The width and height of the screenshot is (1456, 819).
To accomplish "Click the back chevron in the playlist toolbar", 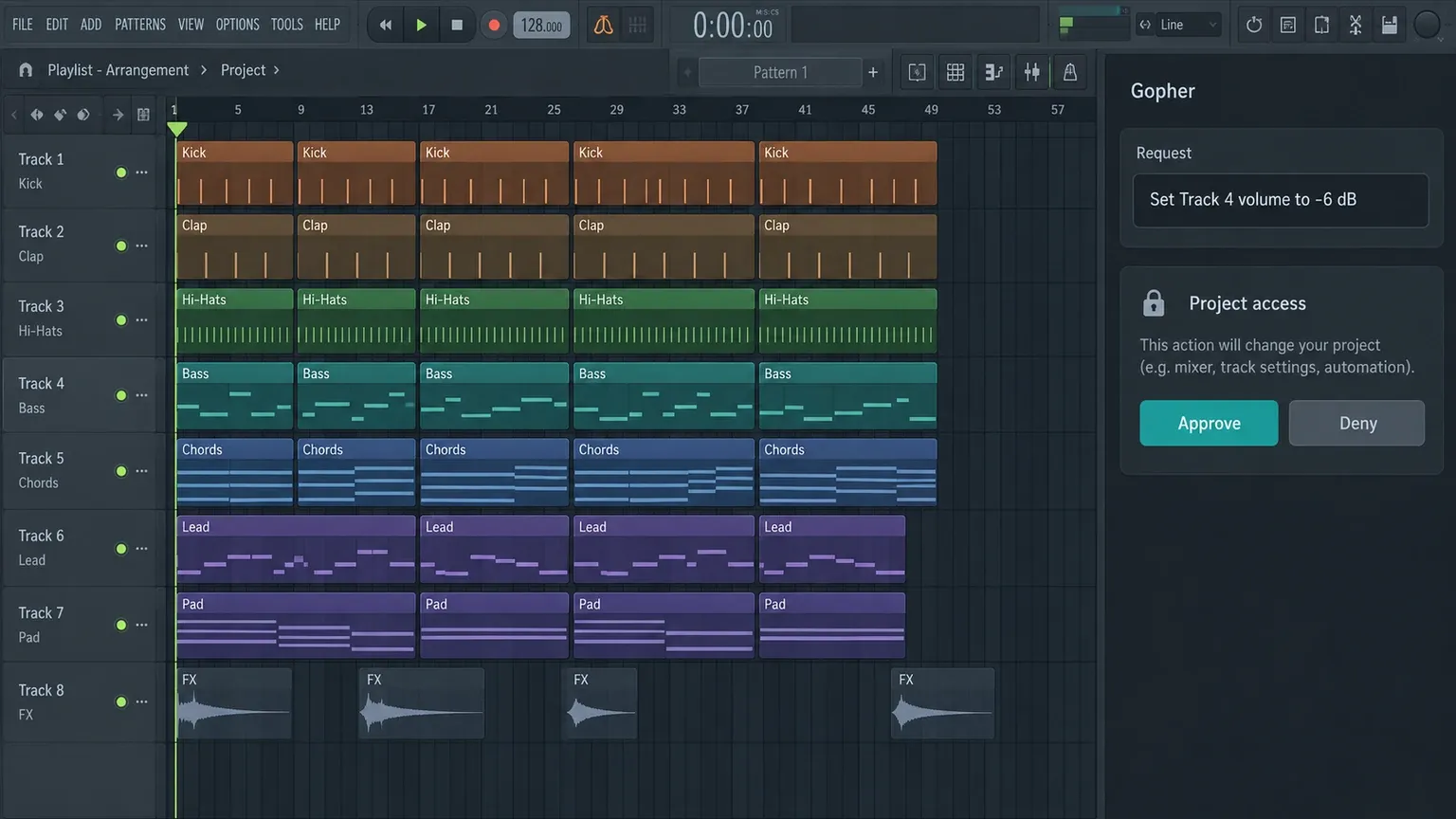I will [14, 115].
